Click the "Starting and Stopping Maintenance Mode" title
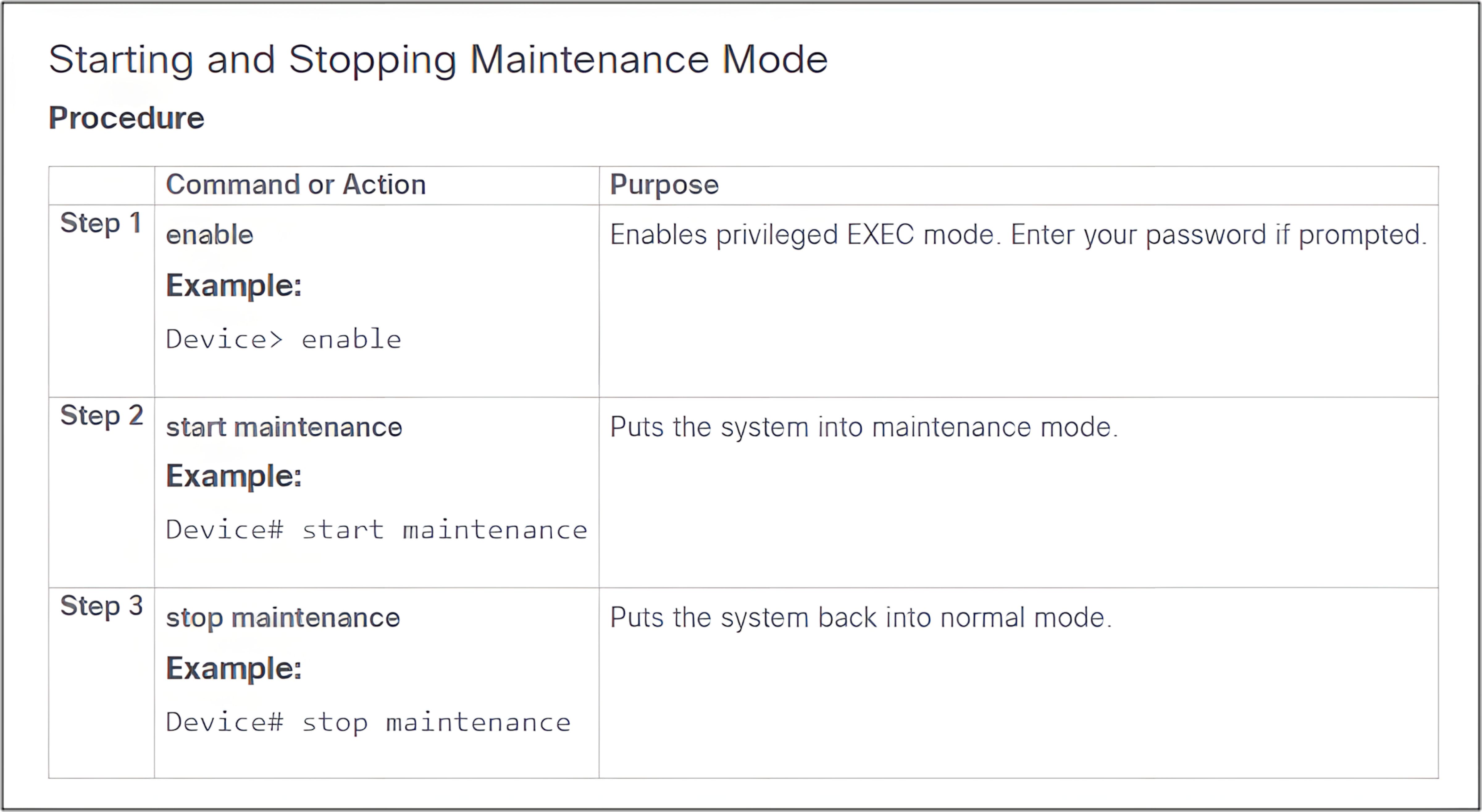The width and height of the screenshot is (1482, 812). click(x=438, y=60)
